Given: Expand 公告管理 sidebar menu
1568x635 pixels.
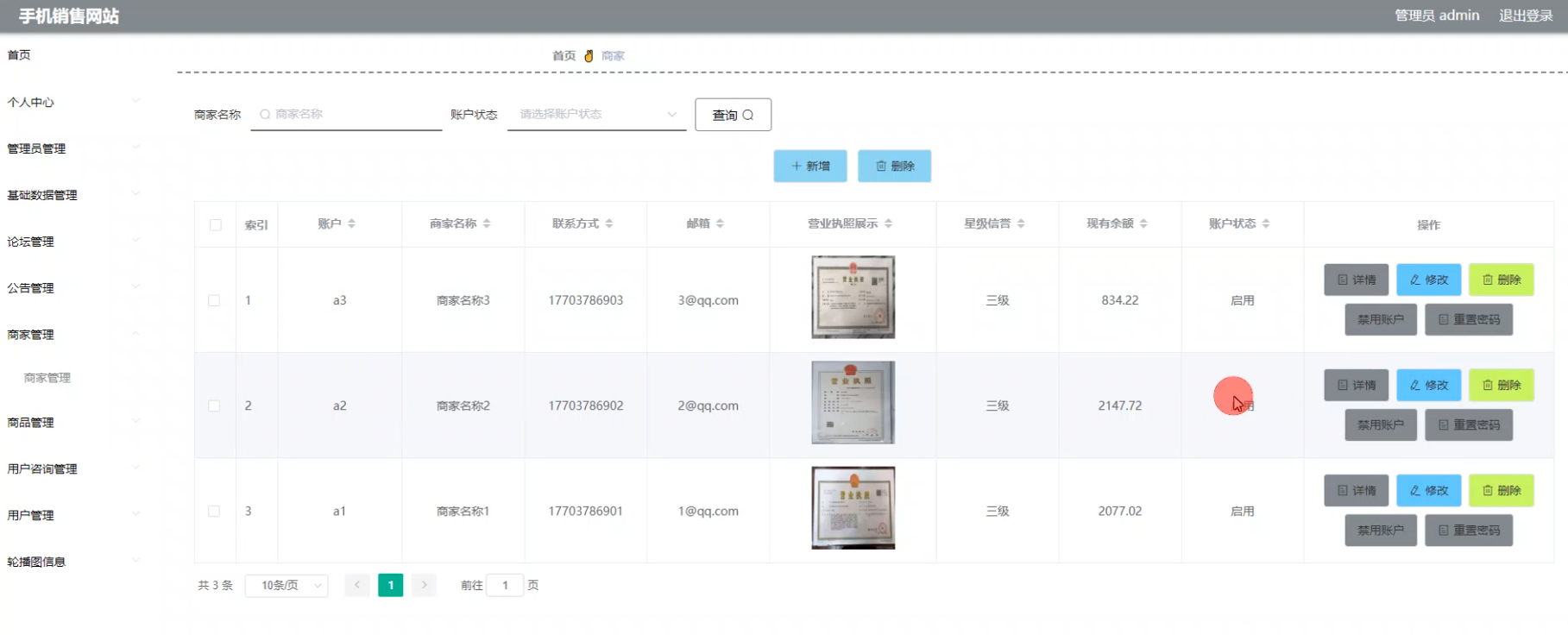Looking at the screenshot, I should tap(72, 288).
